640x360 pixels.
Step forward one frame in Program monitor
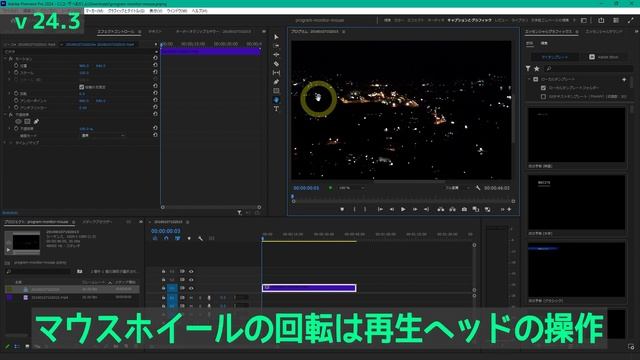[x=415, y=209]
